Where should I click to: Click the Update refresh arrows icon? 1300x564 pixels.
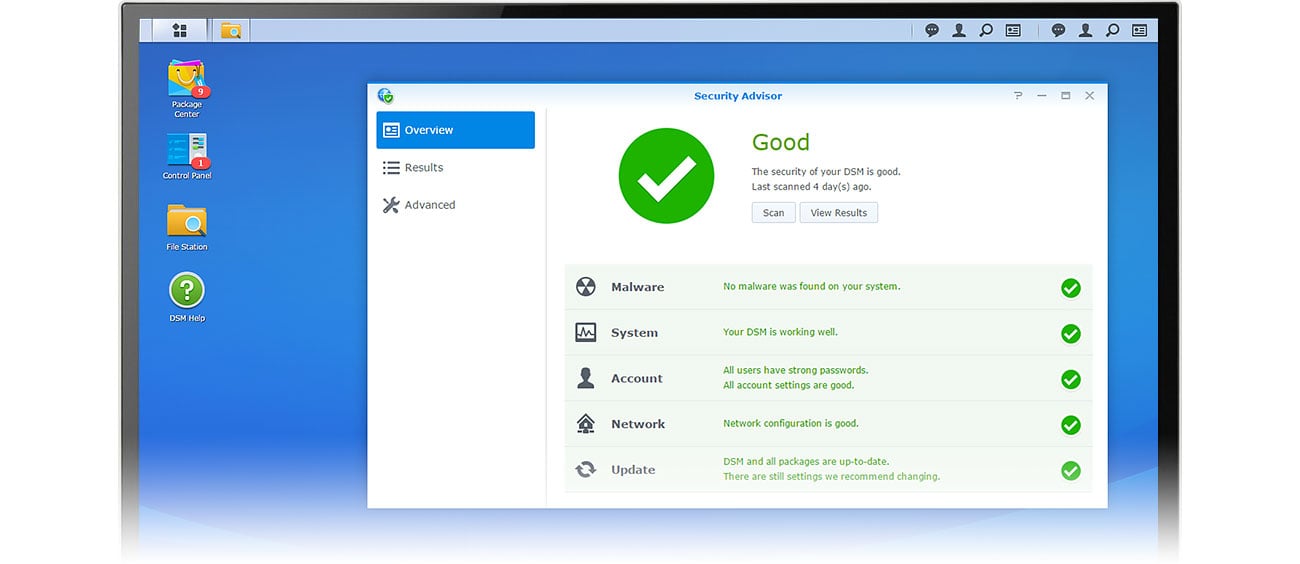586,470
